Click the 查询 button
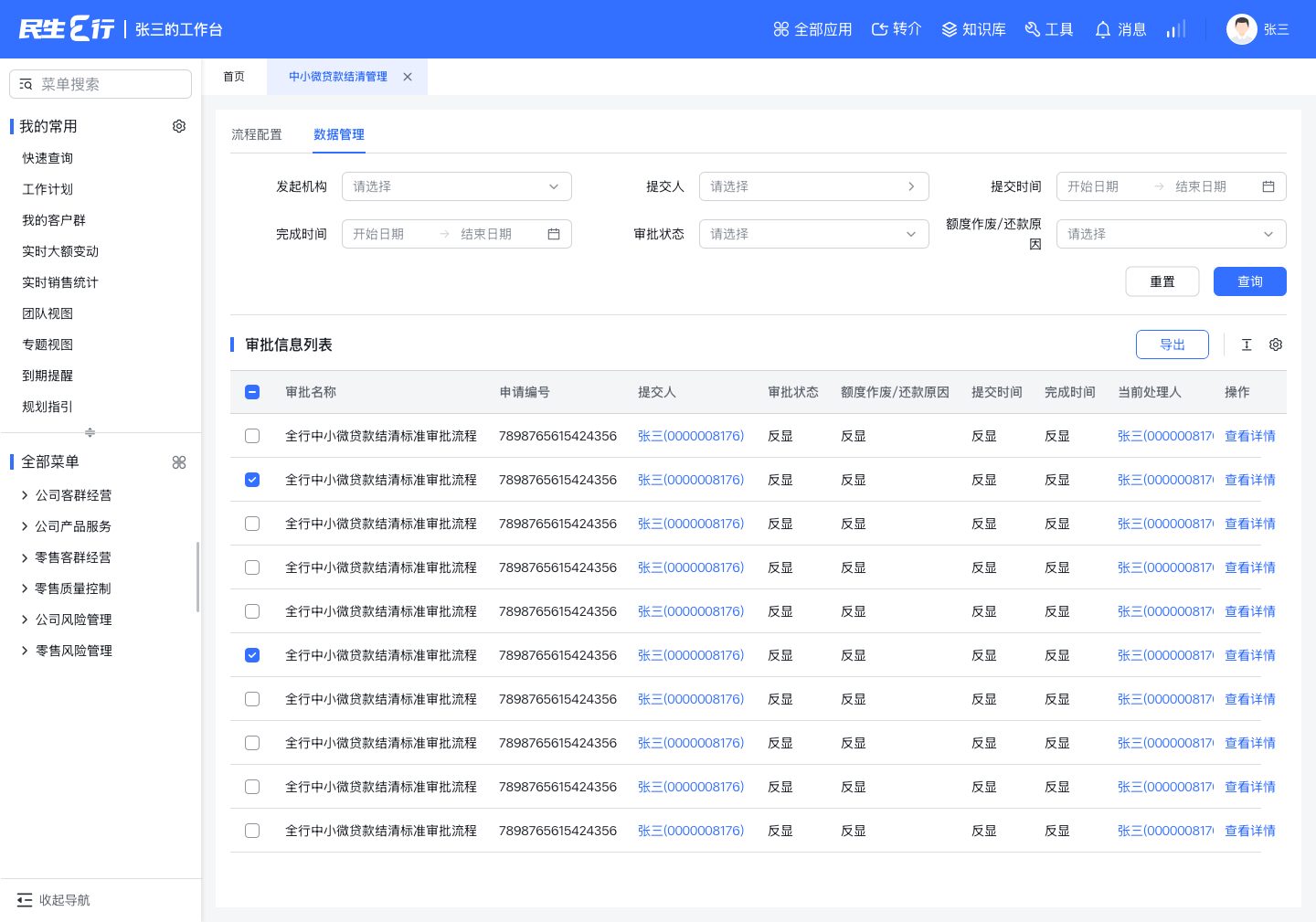Image resolution: width=1316 pixels, height=922 pixels. point(1250,281)
